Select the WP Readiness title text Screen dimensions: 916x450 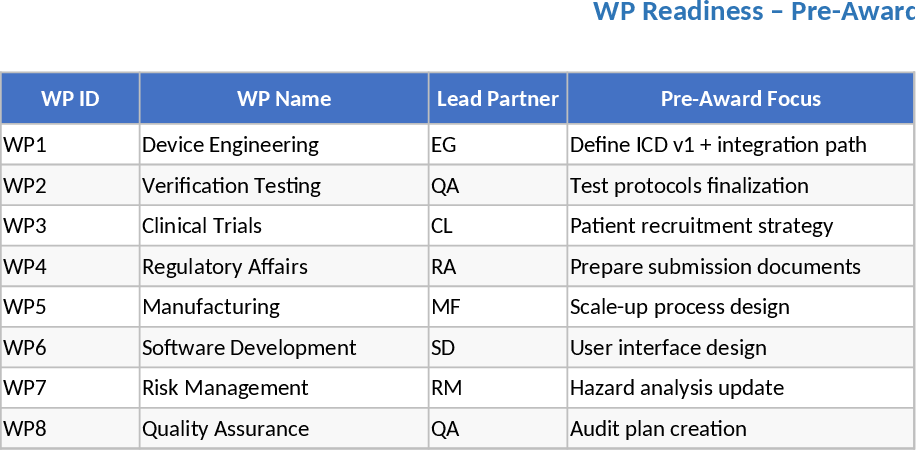coord(754,12)
